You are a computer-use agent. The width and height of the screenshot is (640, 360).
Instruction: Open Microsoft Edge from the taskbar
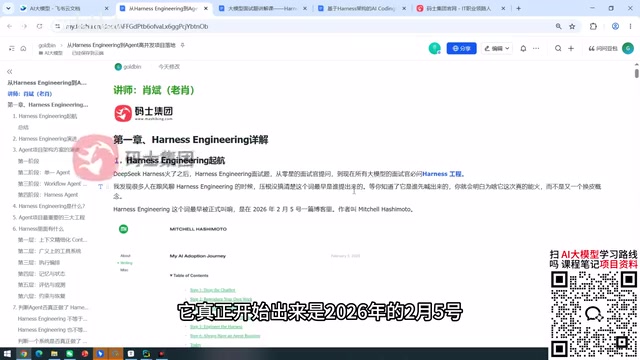pos(39,353)
